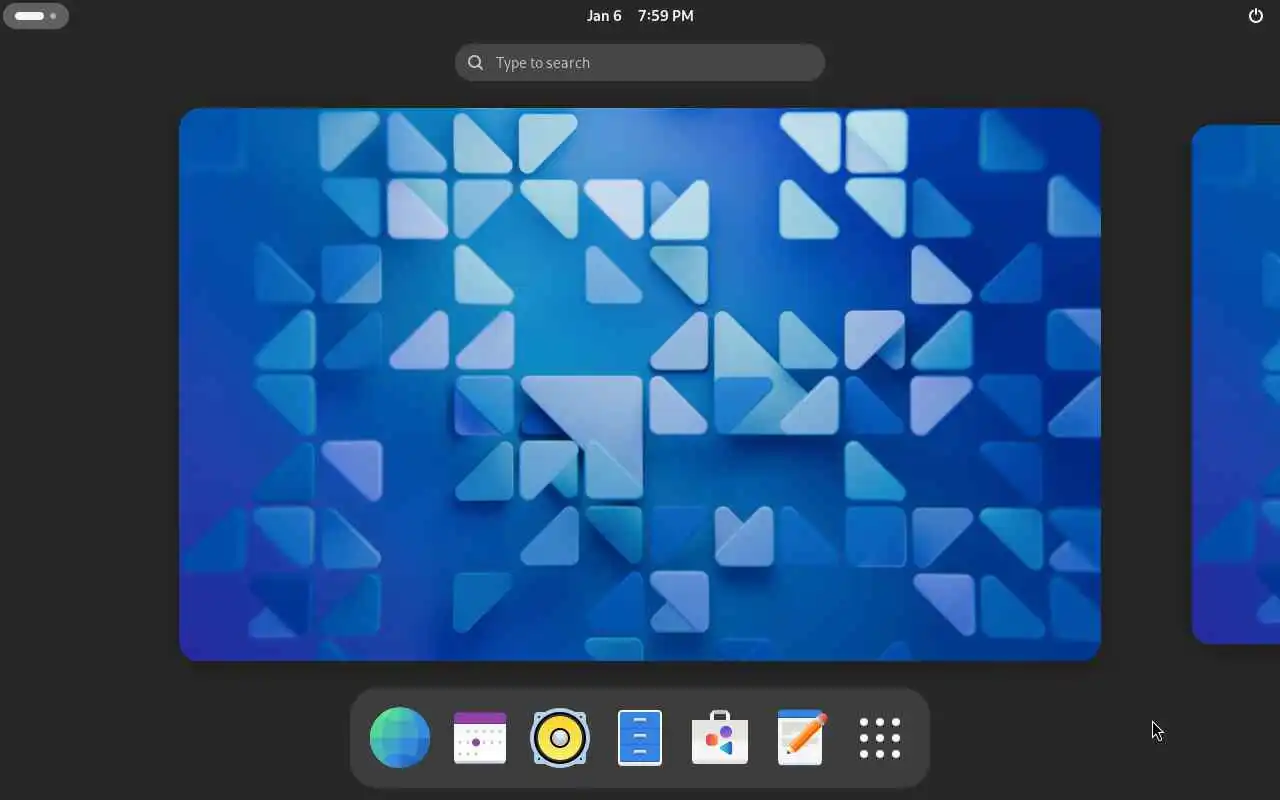Viewport: 1280px width, 800px height.
Task: Show all applications grid
Action: click(x=880, y=738)
